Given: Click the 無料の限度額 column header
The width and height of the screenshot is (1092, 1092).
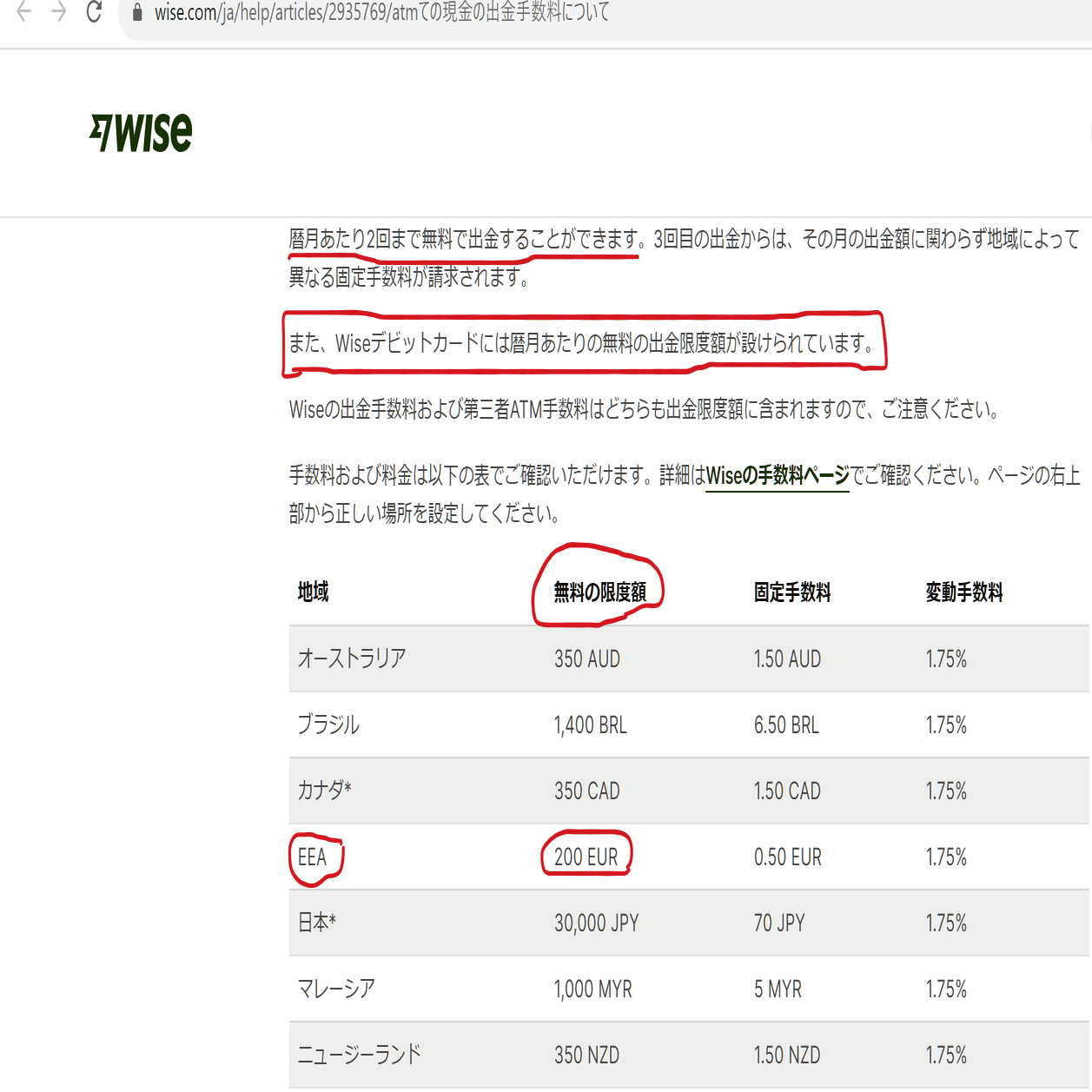Looking at the screenshot, I should coord(600,592).
